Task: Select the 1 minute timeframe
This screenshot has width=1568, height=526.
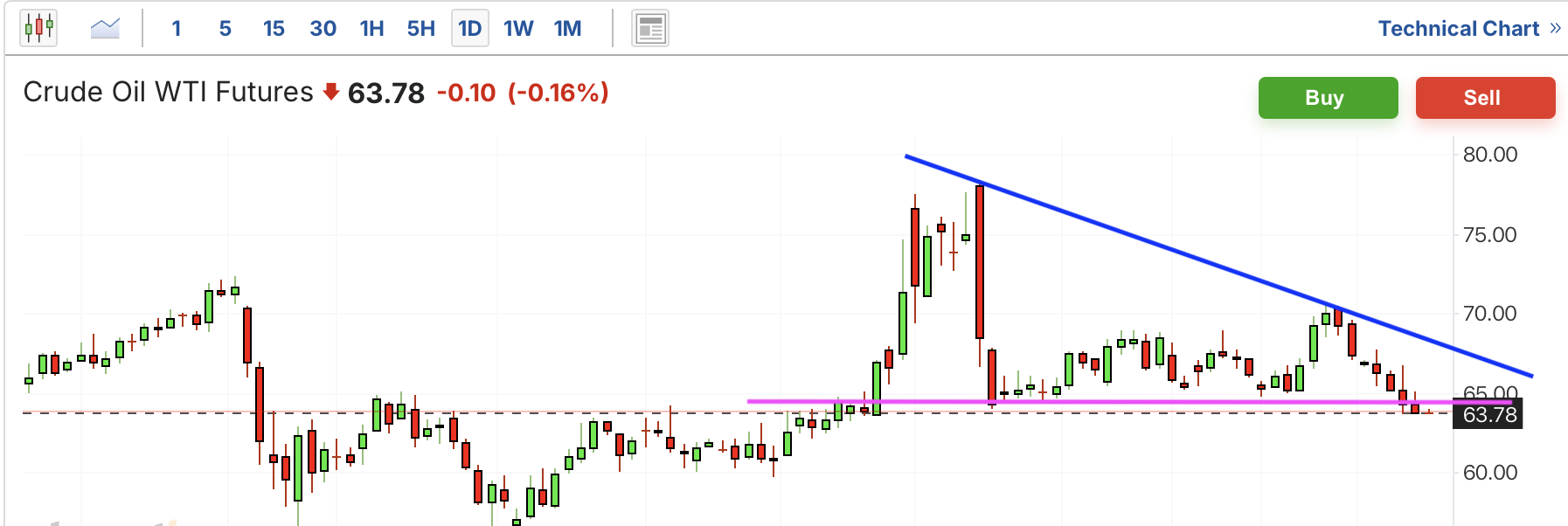Action: tap(177, 29)
